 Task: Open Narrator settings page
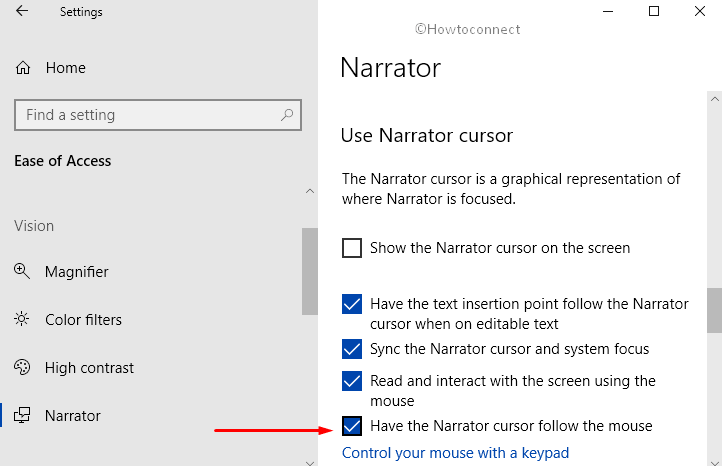point(72,416)
